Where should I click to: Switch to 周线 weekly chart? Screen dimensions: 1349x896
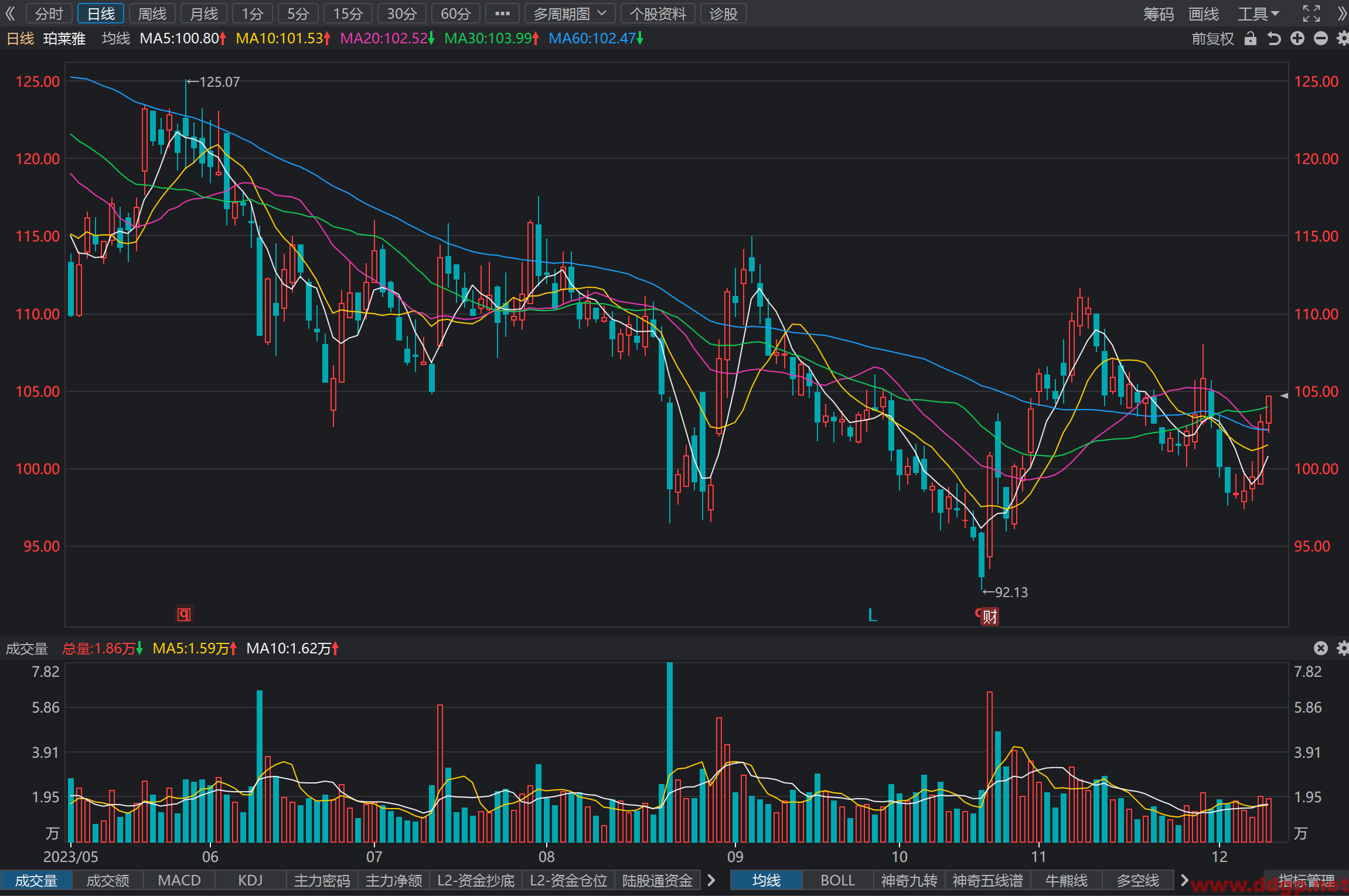[152, 13]
